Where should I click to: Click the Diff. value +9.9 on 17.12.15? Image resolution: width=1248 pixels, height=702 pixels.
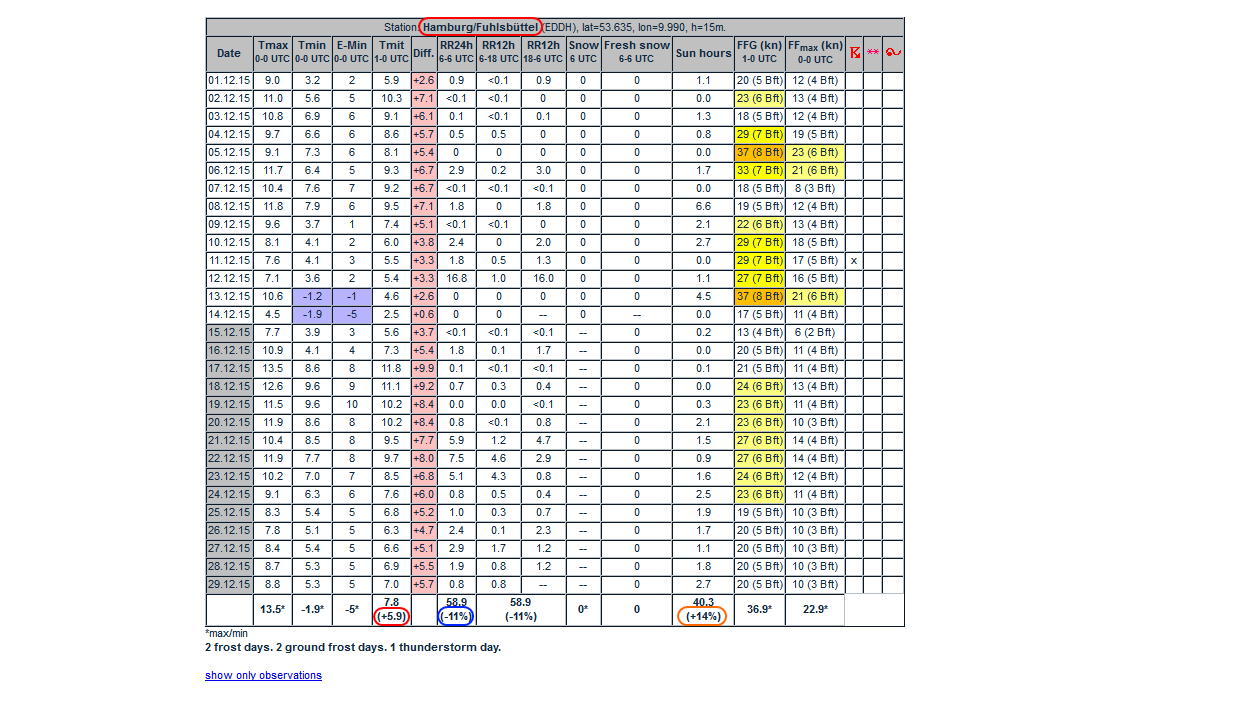[424, 369]
